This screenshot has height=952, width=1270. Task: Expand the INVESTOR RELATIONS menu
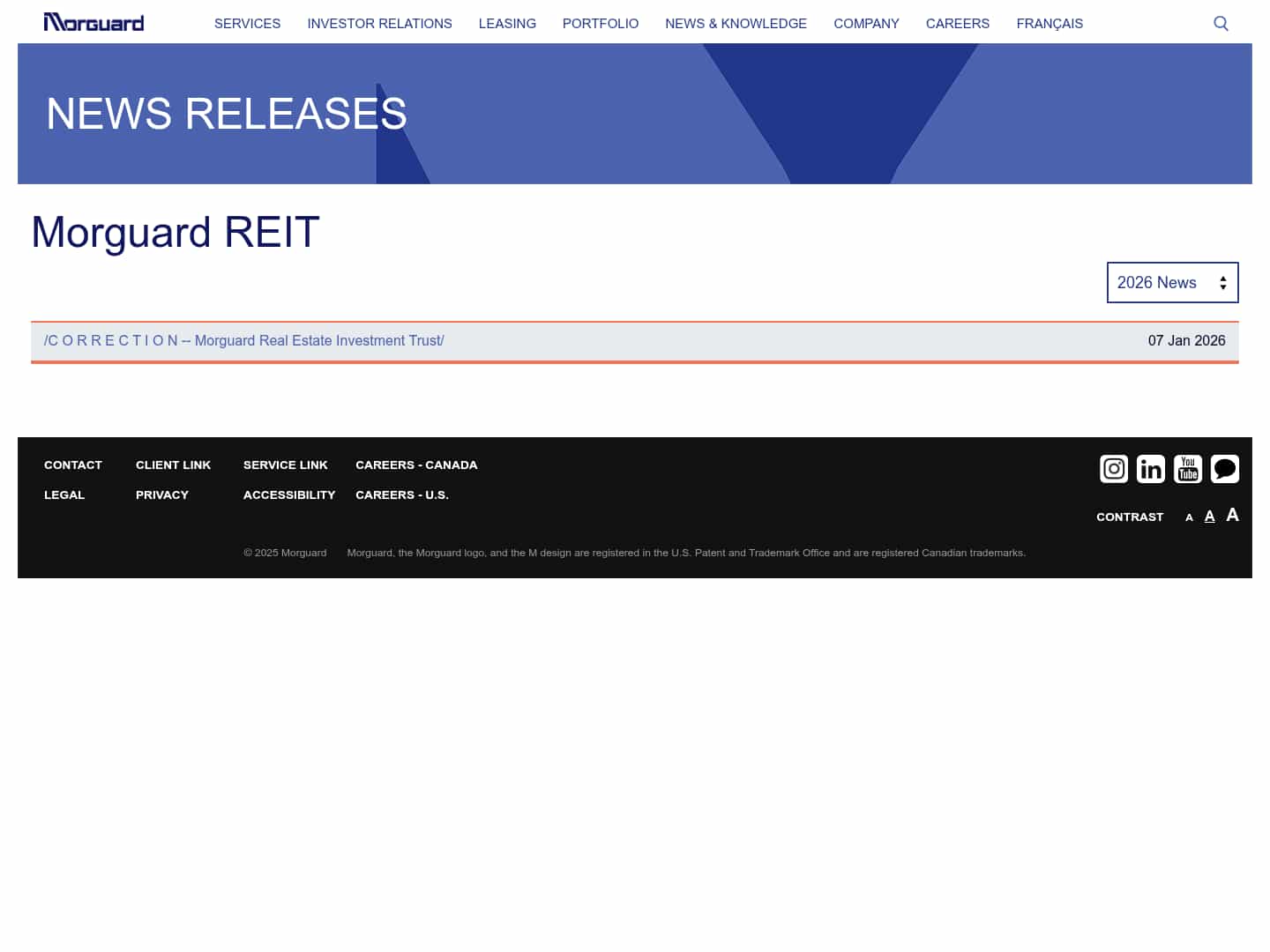379,24
